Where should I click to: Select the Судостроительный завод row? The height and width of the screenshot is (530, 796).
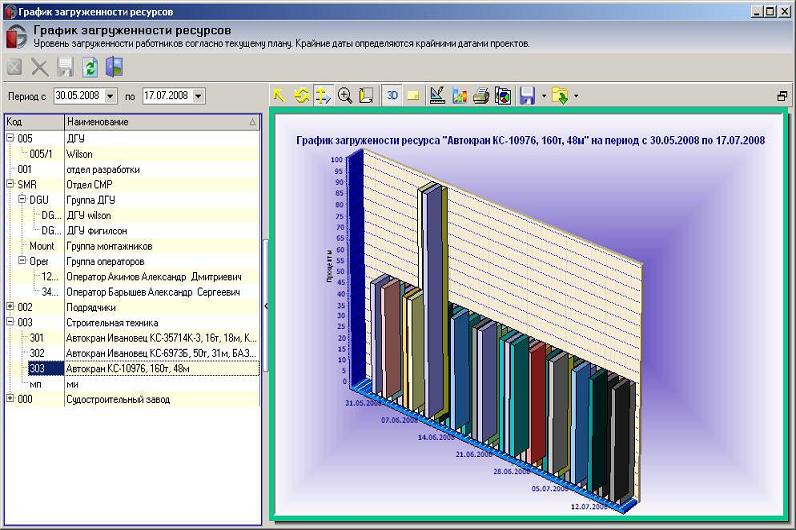(x=132, y=400)
